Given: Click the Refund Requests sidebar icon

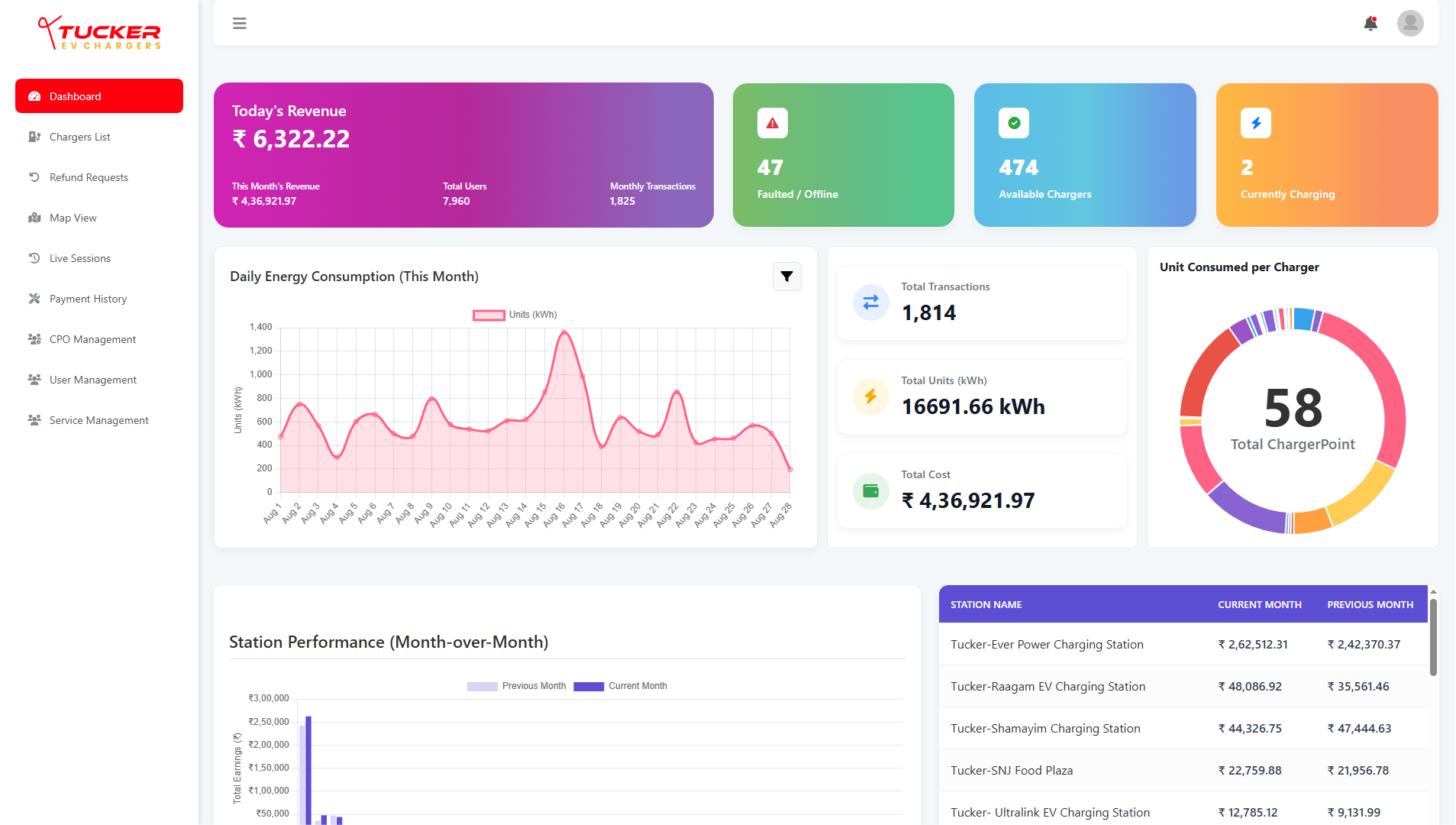Looking at the screenshot, I should pyautogui.click(x=34, y=177).
